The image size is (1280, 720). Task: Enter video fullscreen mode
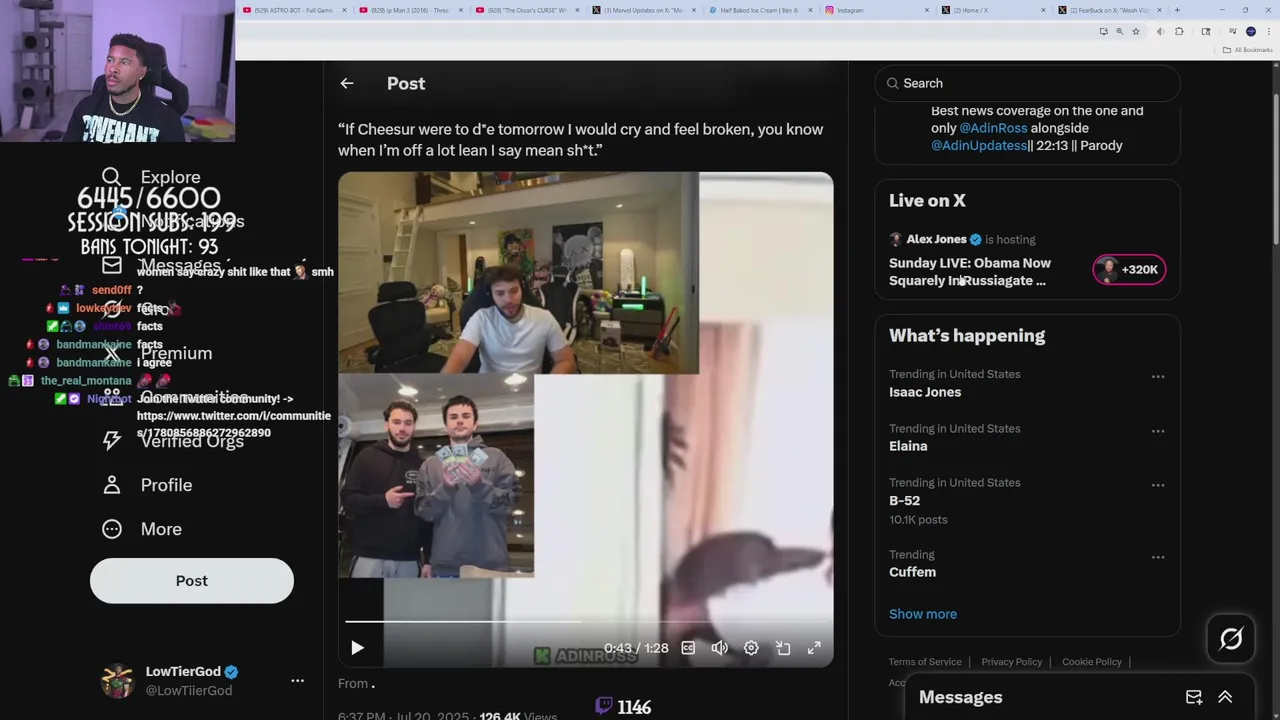(814, 648)
